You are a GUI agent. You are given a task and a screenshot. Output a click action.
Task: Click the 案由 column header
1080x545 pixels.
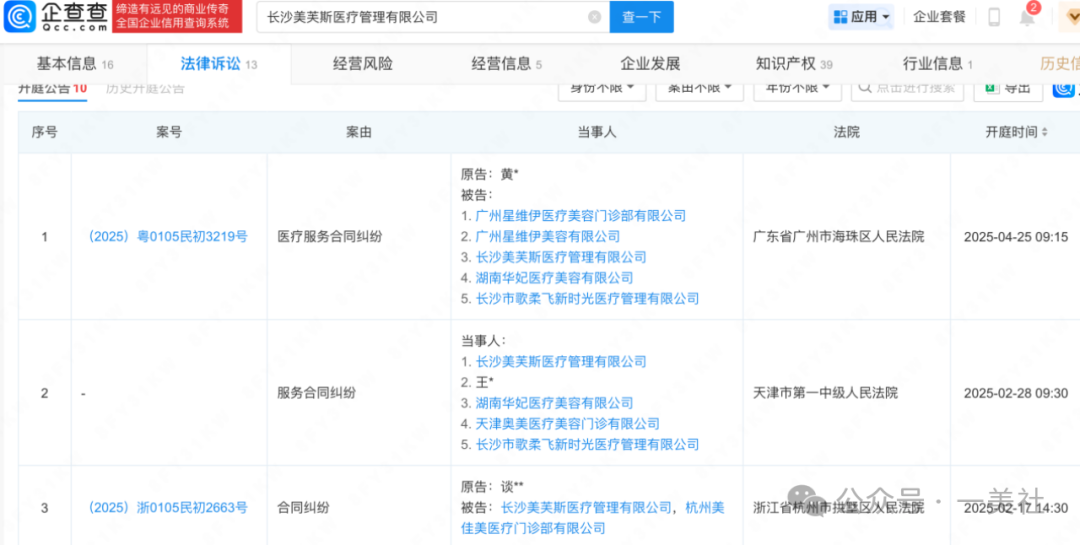(359, 132)
